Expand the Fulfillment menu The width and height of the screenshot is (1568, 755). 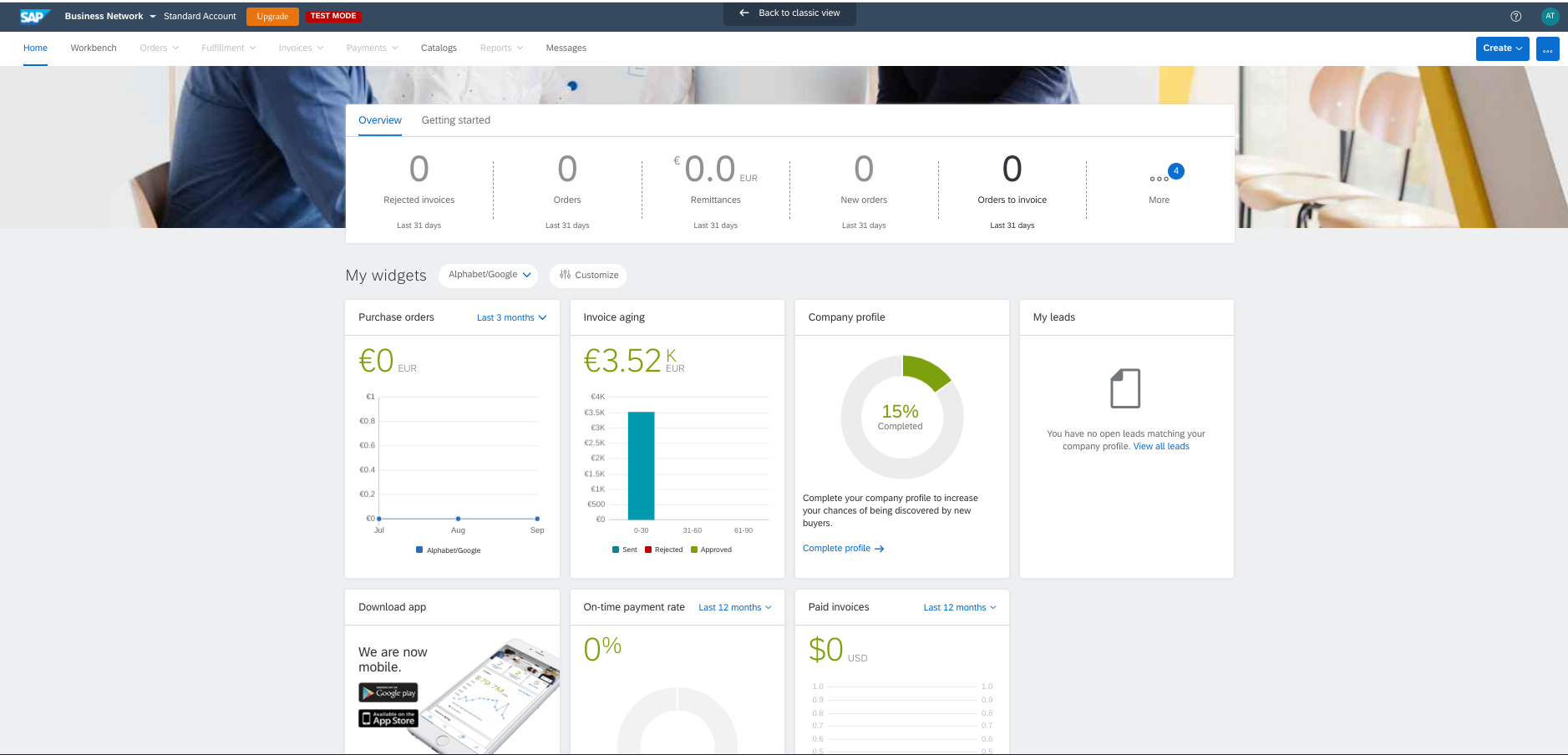[x=229, y=48]
